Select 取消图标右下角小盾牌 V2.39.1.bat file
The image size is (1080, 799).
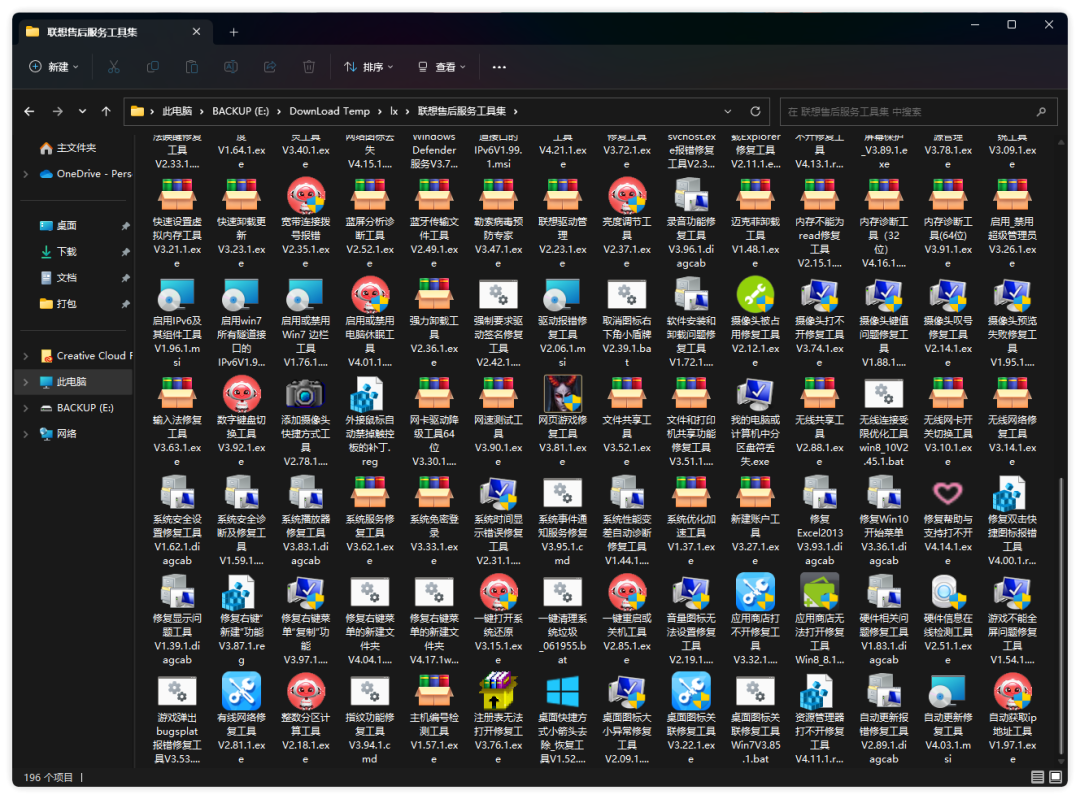(627, 322)
